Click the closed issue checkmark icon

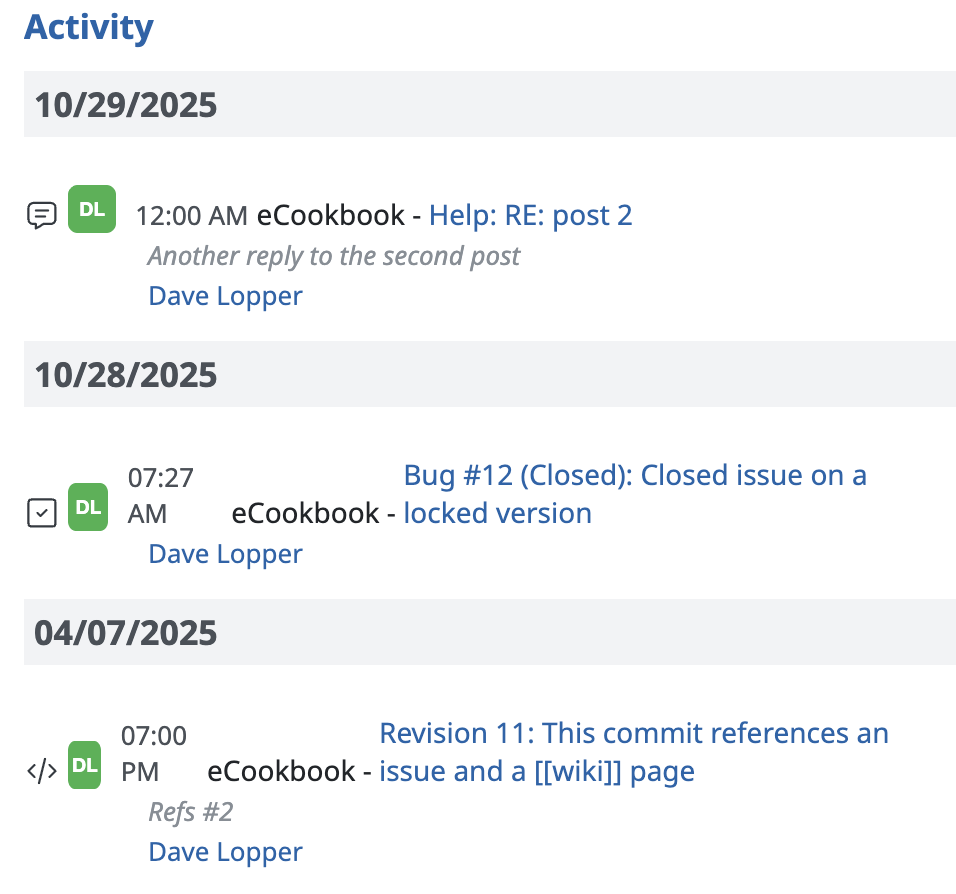(x=41, y=513)
